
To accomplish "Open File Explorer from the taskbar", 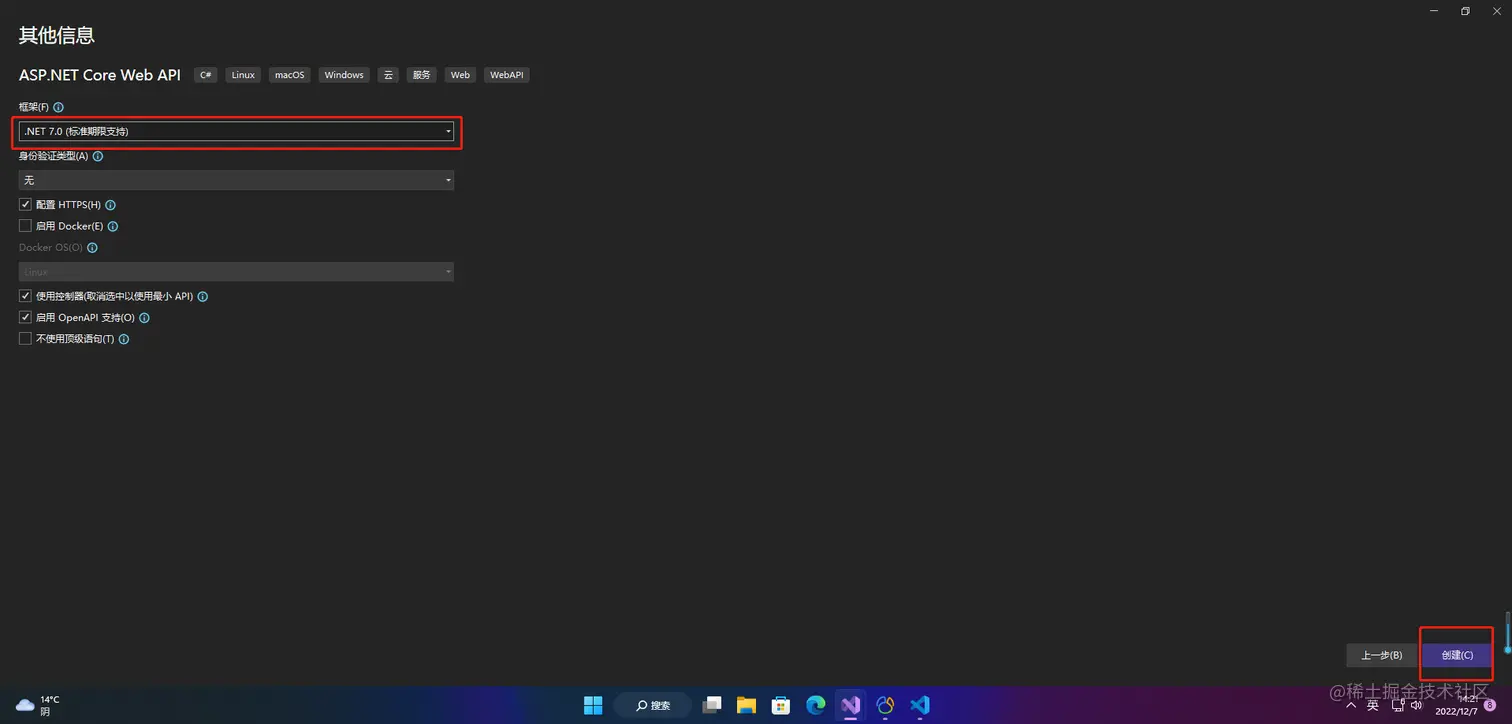I will 747,705.
